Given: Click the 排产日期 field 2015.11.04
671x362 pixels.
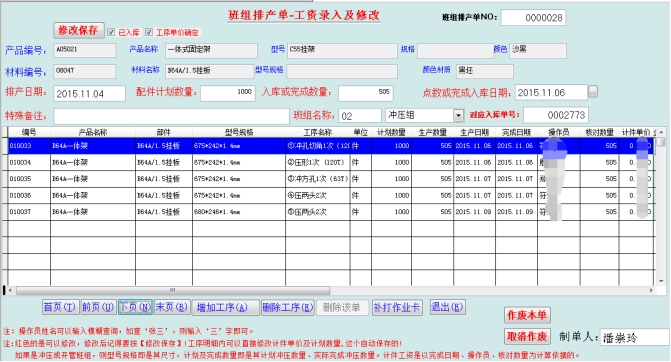Looking at the screenshot, I should 89,93.
